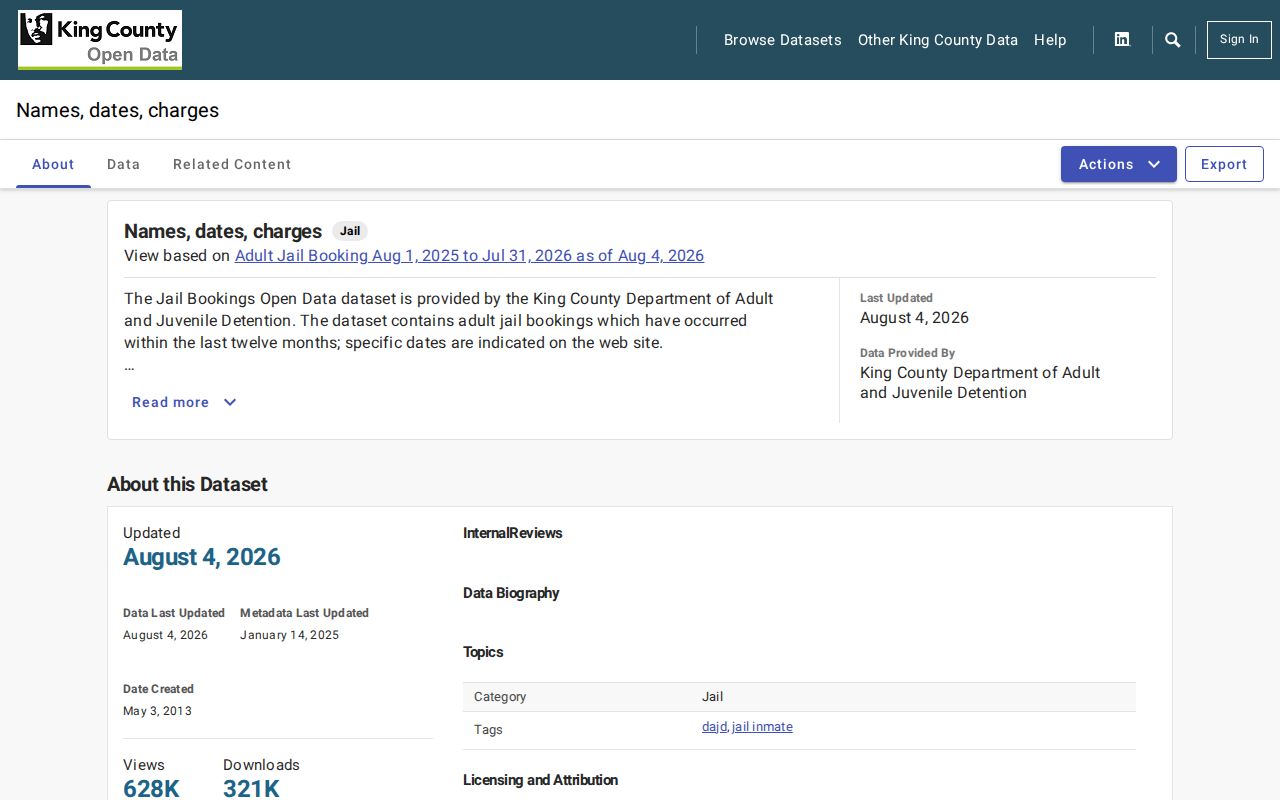This screenshot has height=800, width=1280.
Task: Click the large 'August 4, 2026' updated date
Action: click(x=202, y=557)
